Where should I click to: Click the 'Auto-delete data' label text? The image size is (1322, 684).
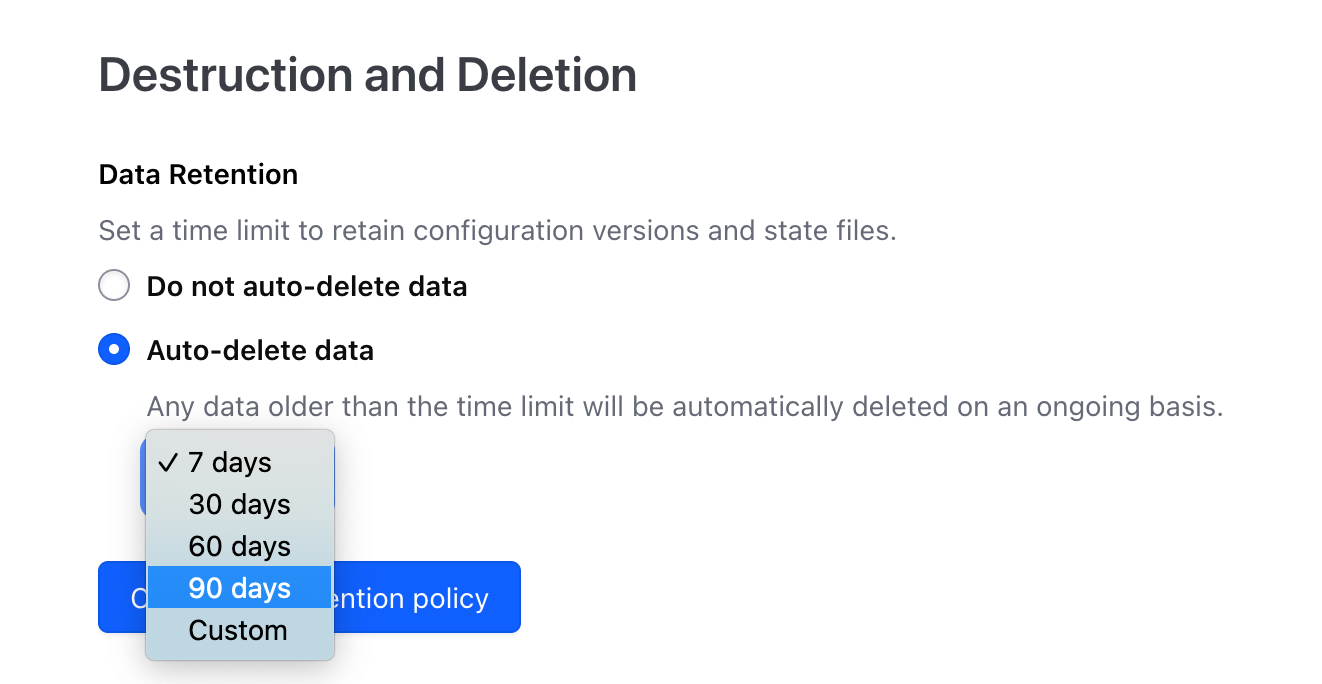pos(260,351)
